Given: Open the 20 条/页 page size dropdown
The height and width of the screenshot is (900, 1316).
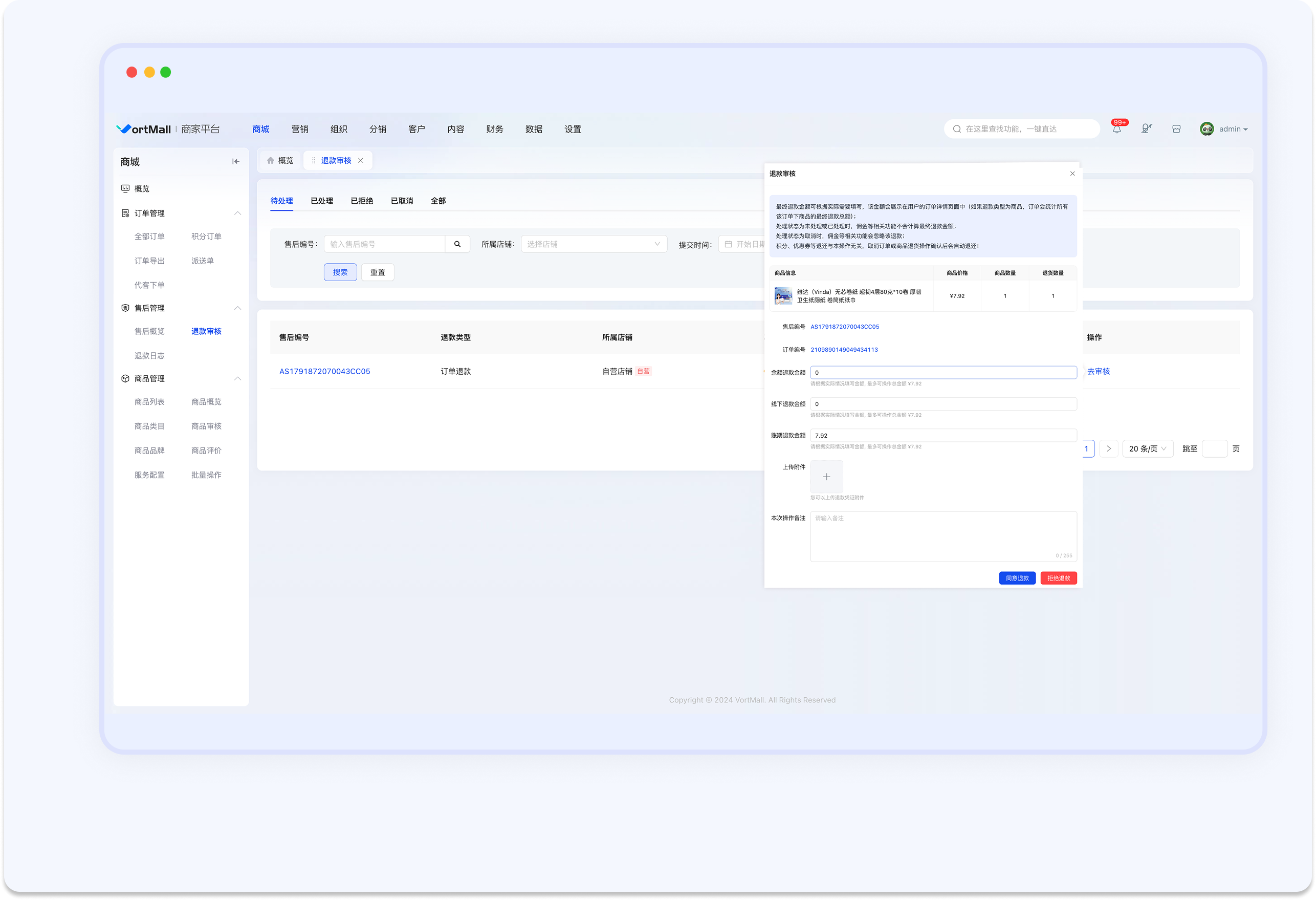Looking at the screenshot, I should (x=1147, y=448).
